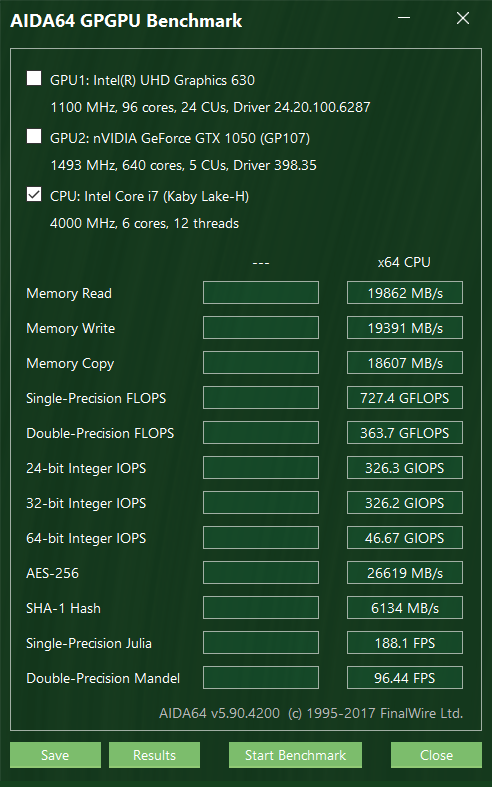Click the x64 CPU column header
This screenshot has width=492, height=787.
pyautogui.click(x=404, y=262)
